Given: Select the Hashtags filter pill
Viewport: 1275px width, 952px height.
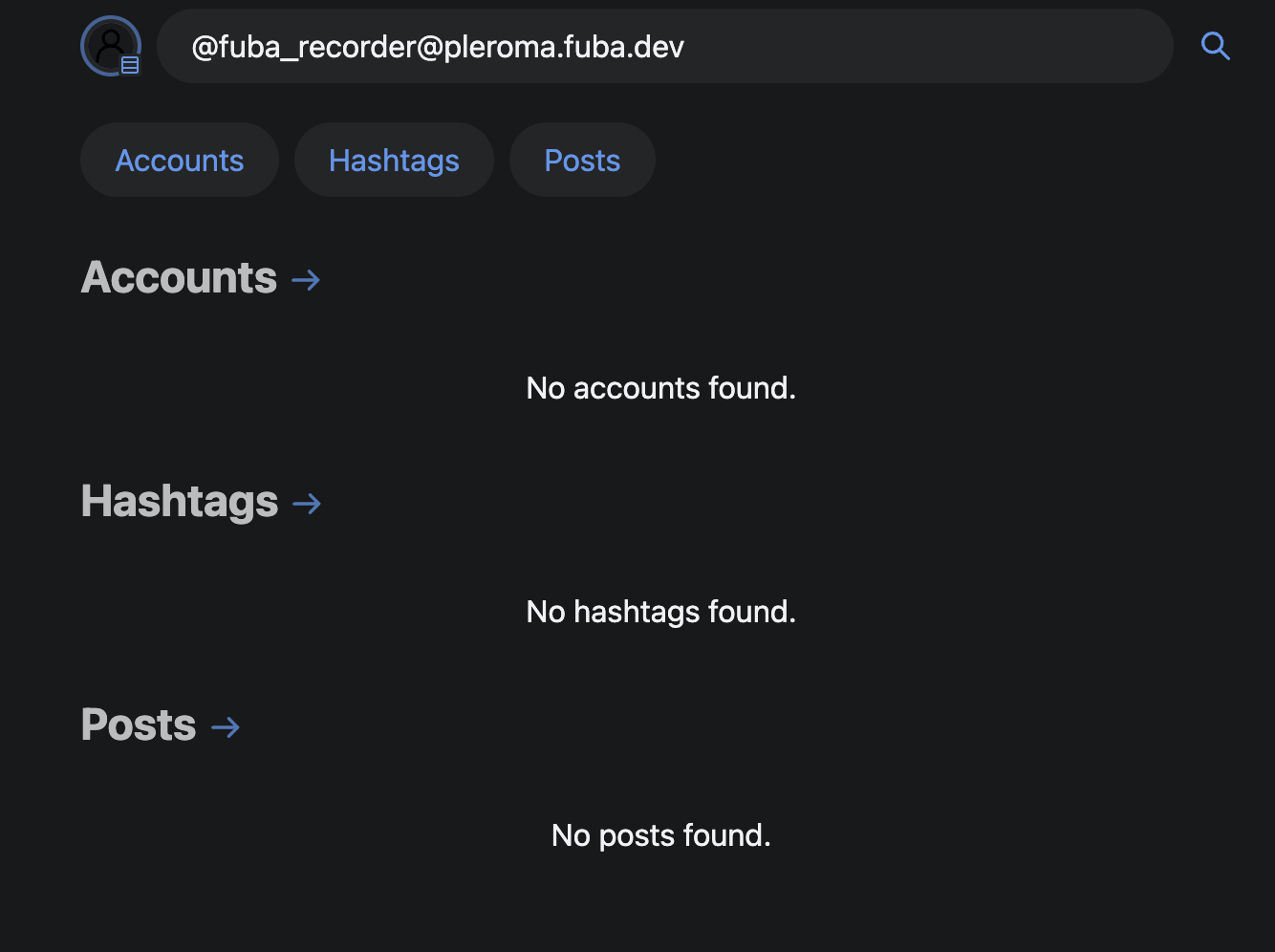Looking at the screenshot, I should pyautogui.click(x=394, y=160).
